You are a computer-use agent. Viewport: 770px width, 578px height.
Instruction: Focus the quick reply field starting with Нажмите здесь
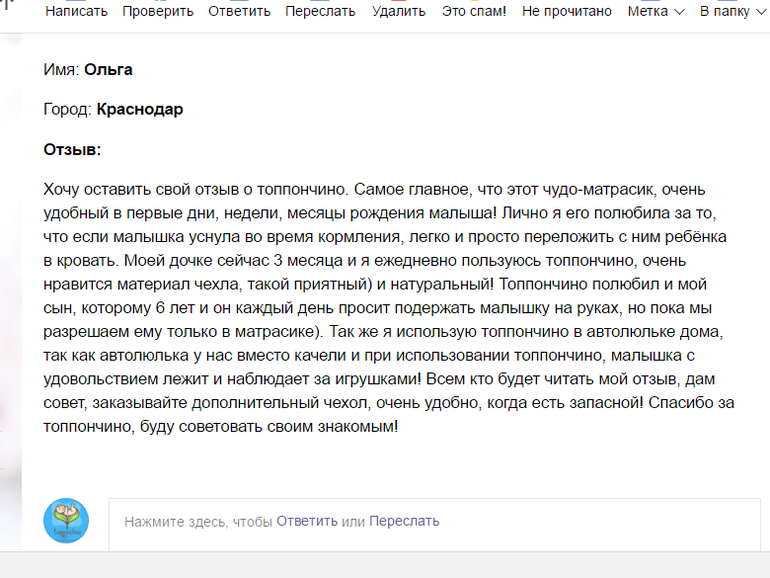[435, 524]
